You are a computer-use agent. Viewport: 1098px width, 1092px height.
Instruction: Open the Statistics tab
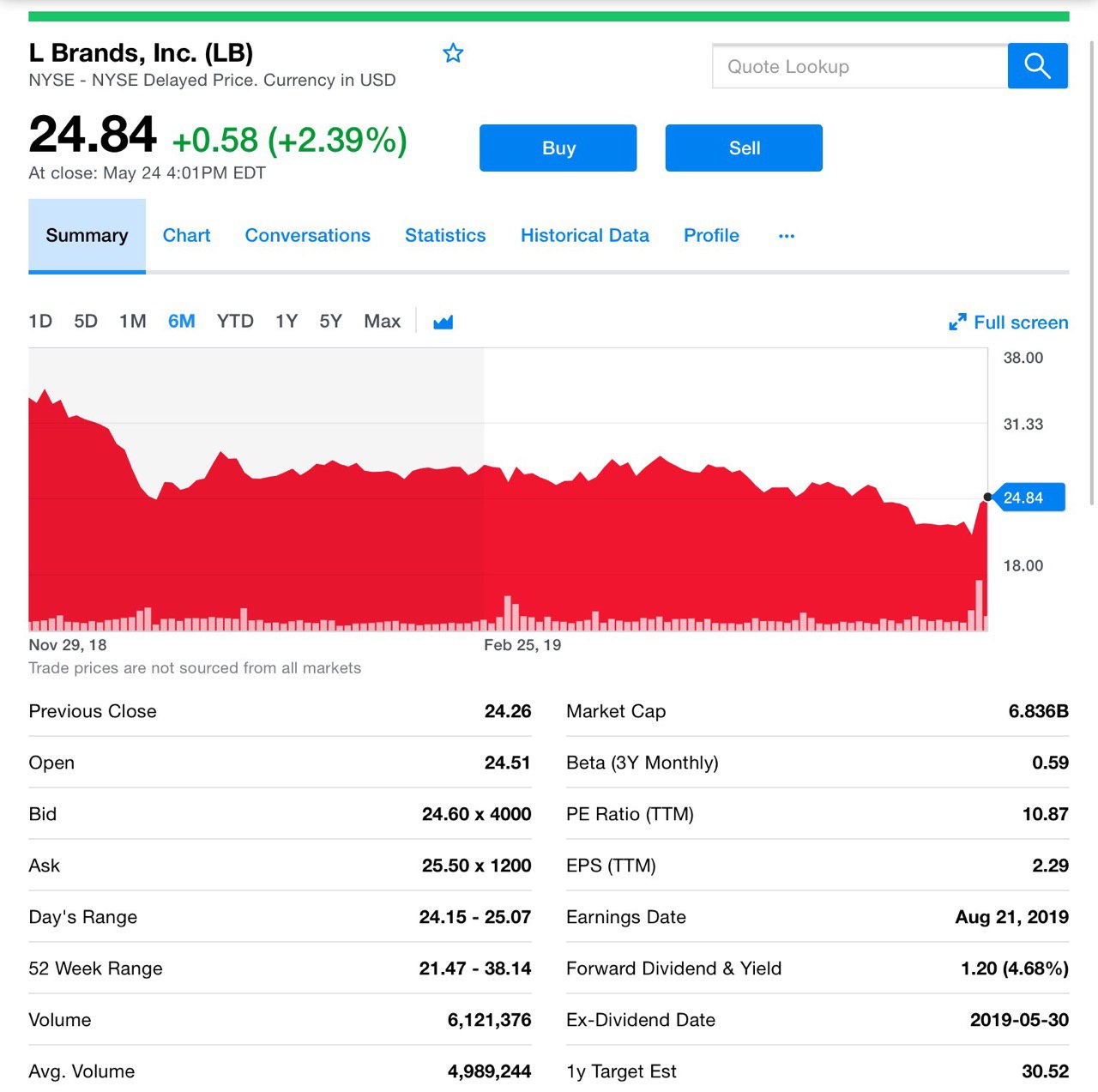(x=445, y=236)
